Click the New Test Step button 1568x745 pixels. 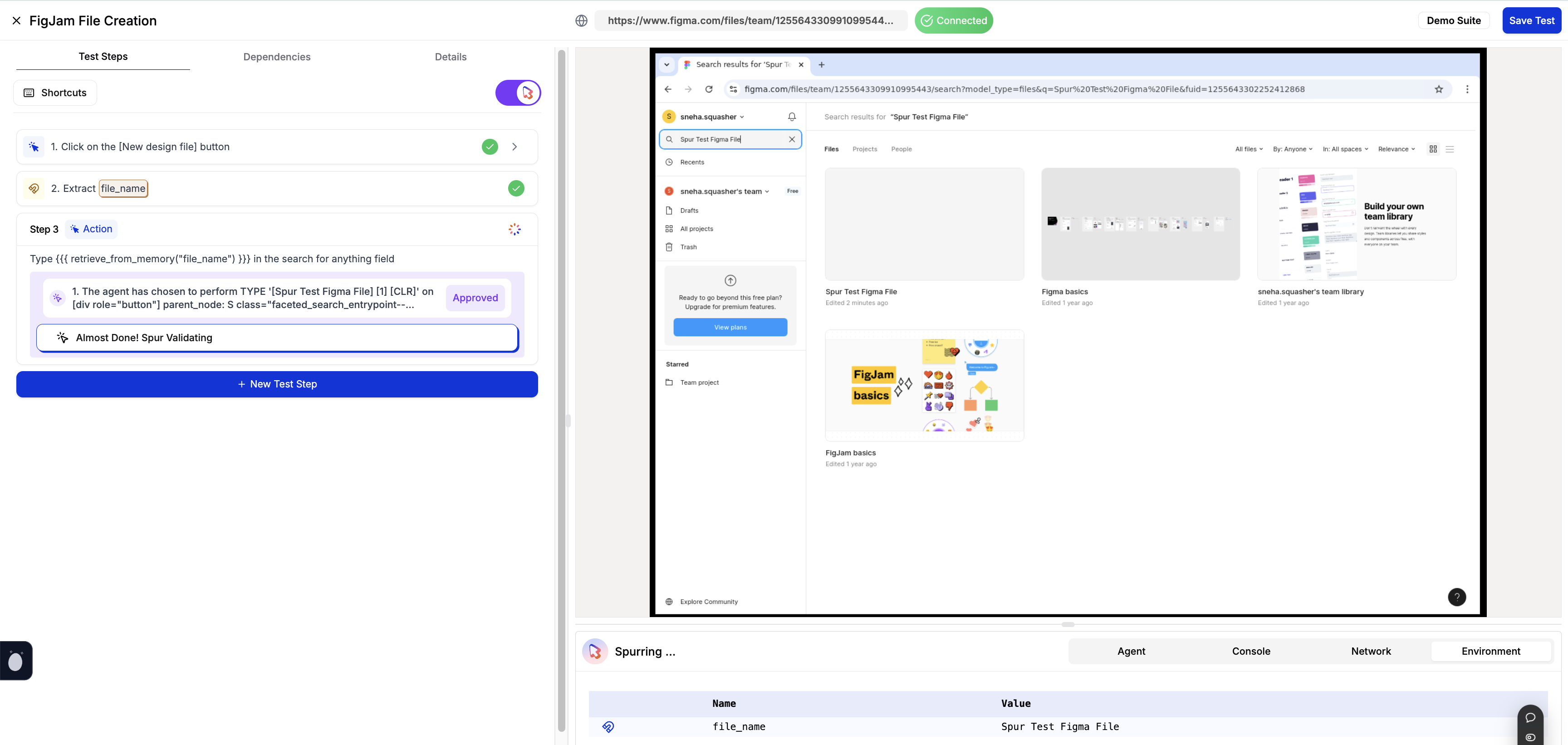point(277,384)
